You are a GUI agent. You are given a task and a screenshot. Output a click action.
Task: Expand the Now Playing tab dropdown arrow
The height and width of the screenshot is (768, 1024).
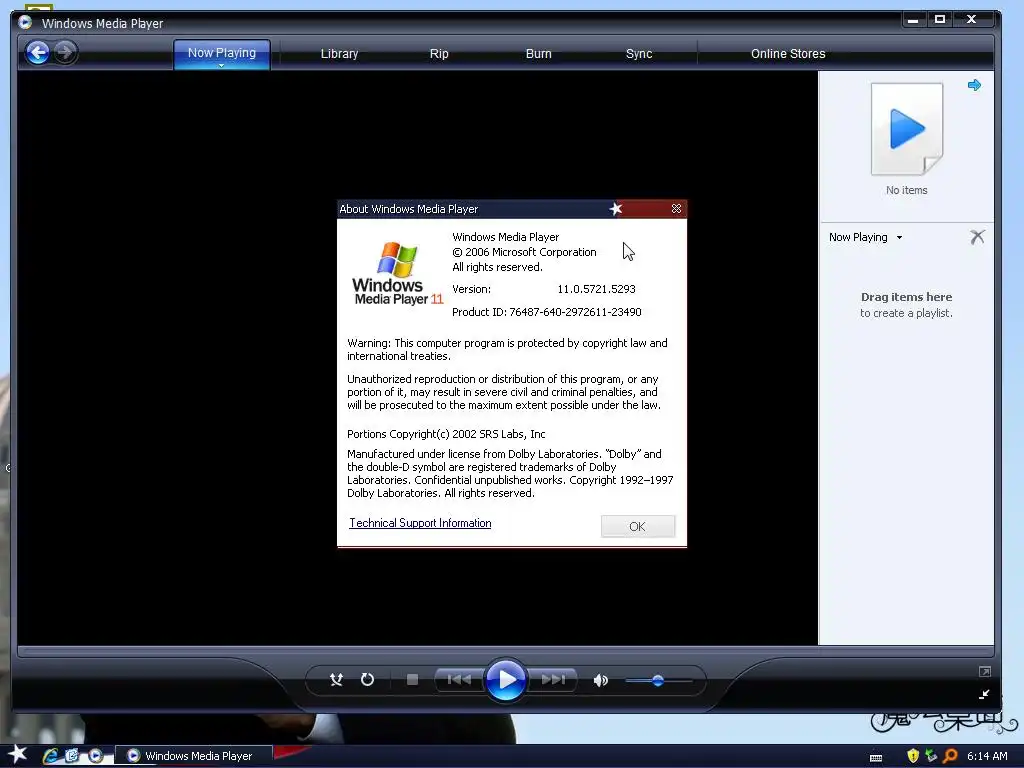pyautogui.click(x=221, y=65)
